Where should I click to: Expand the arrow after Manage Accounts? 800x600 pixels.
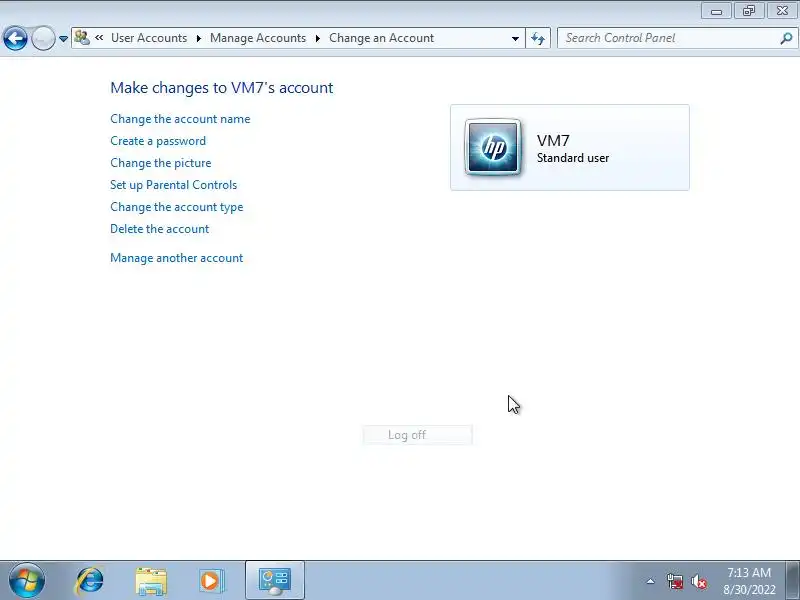[x=318, y=38]
